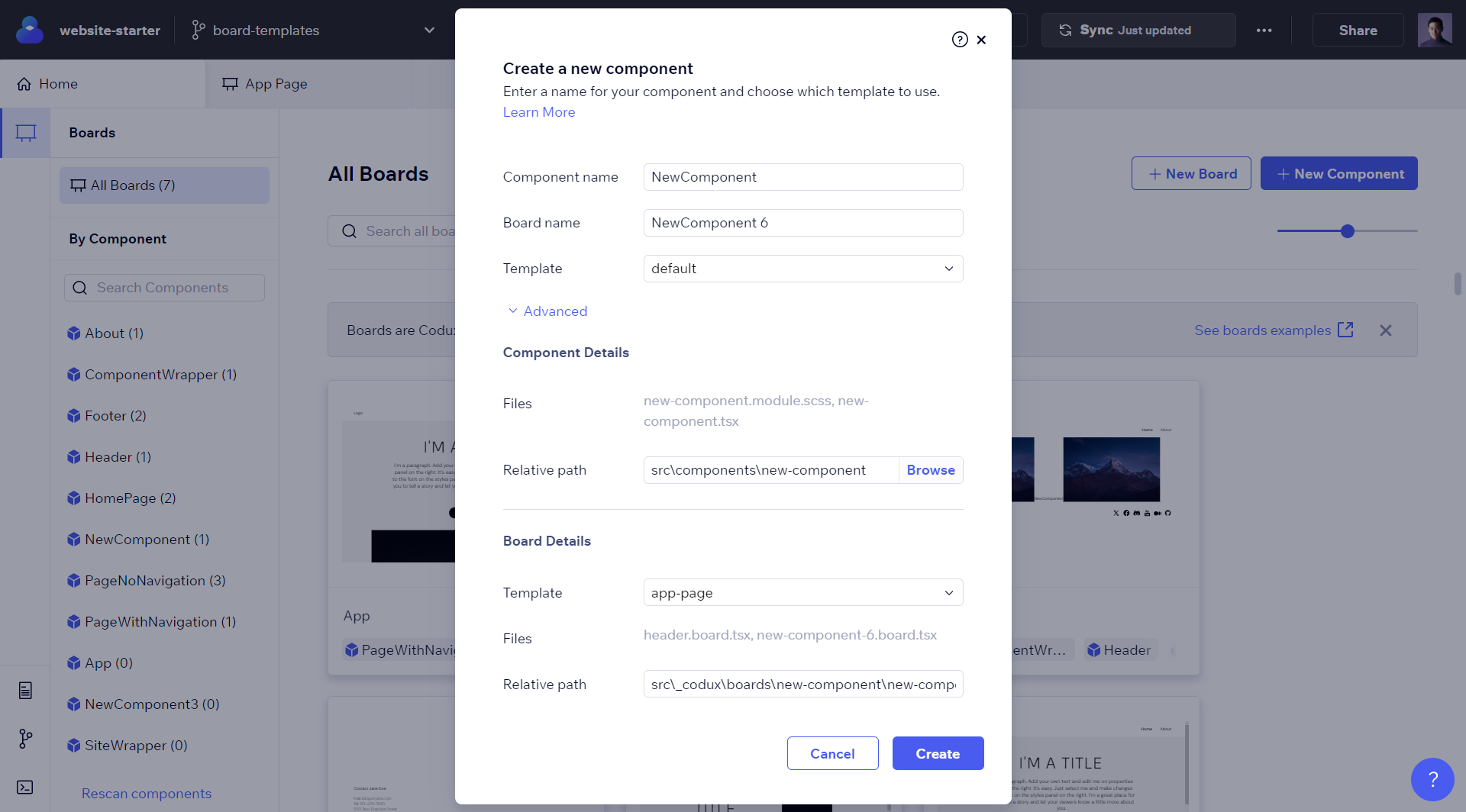Click the git branch icon beside board-templates
This screenshot has width=1466, height=812.
click(198, 30)
